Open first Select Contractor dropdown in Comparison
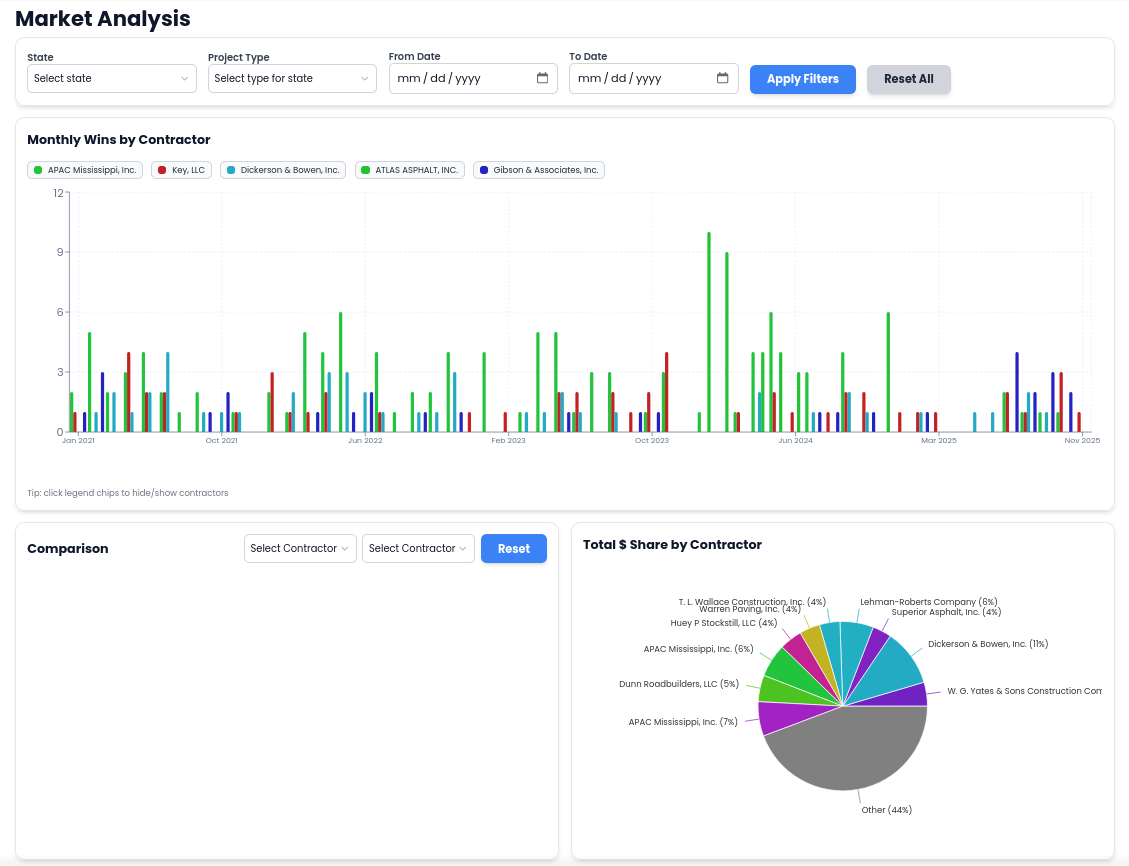 tap(300, 549)
